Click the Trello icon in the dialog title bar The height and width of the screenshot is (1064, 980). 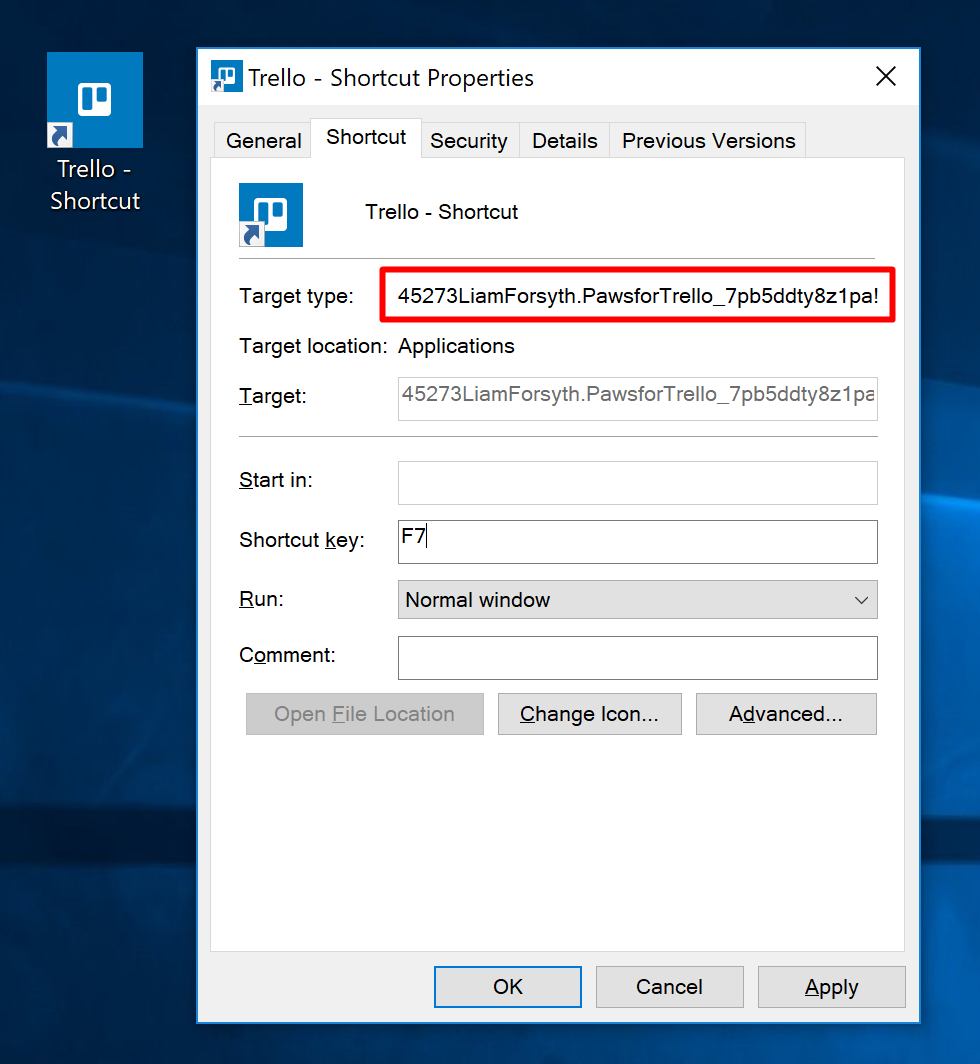pyautogui.click(x=227, y=77)
